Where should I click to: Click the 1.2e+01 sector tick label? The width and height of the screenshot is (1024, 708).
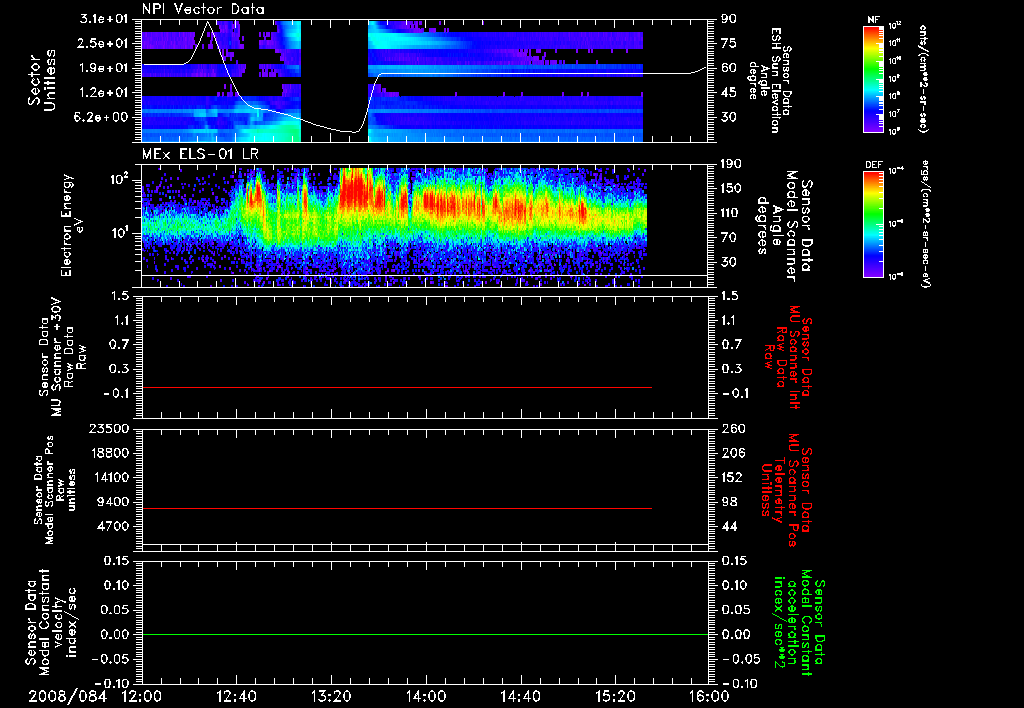pos(104,93)
